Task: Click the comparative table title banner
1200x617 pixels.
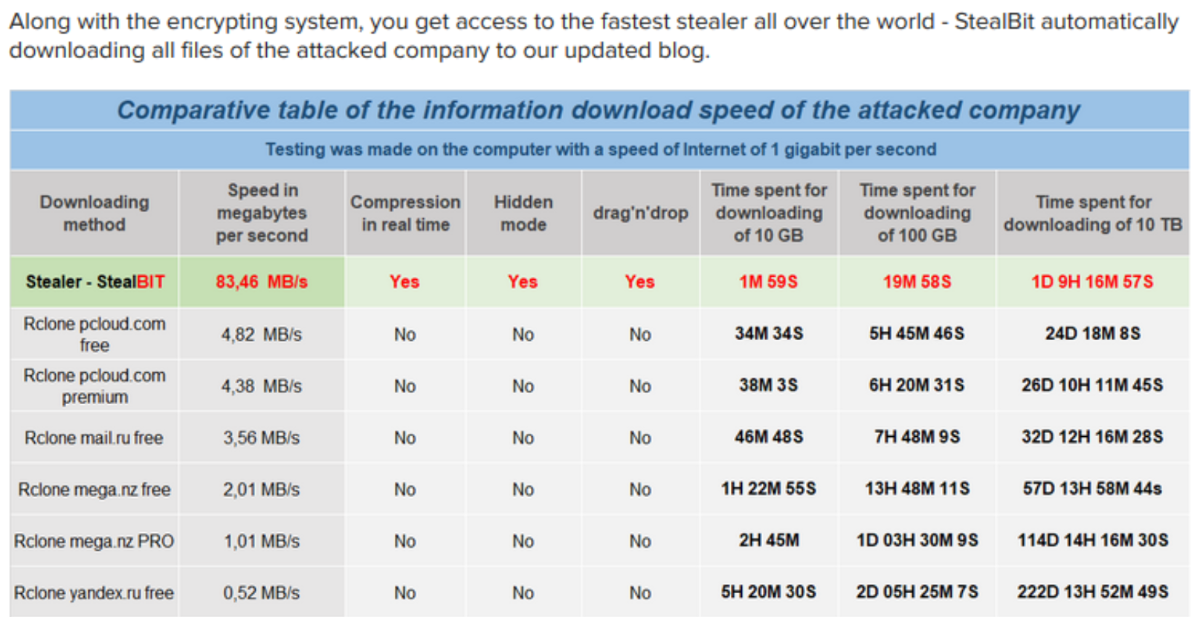Action: point(598,110)
